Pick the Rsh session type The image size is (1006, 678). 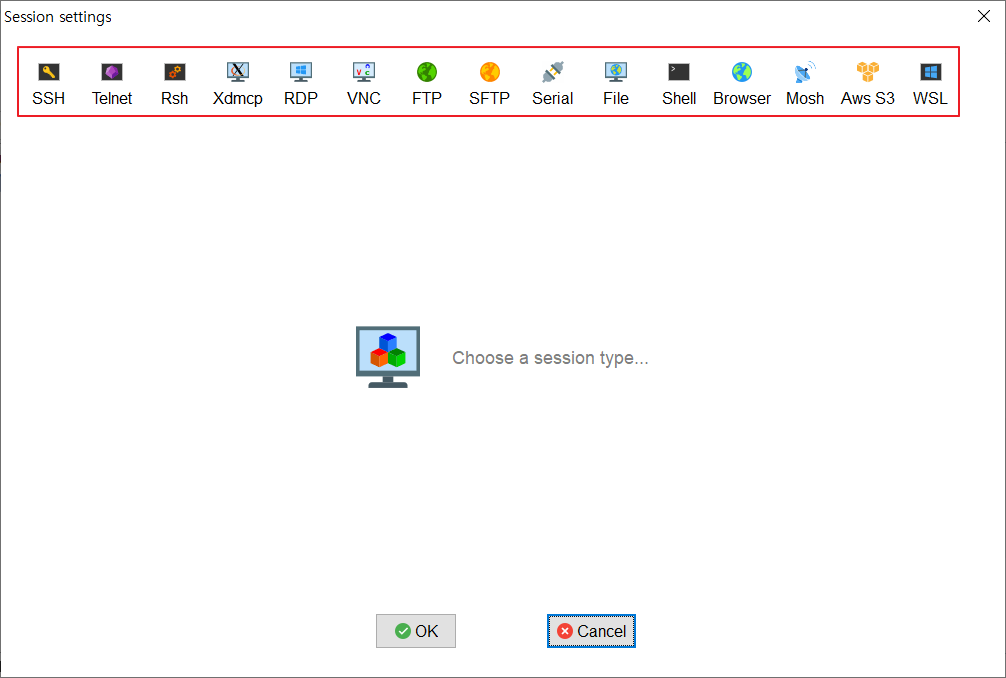pyautogui.click(x=175, y=83)
